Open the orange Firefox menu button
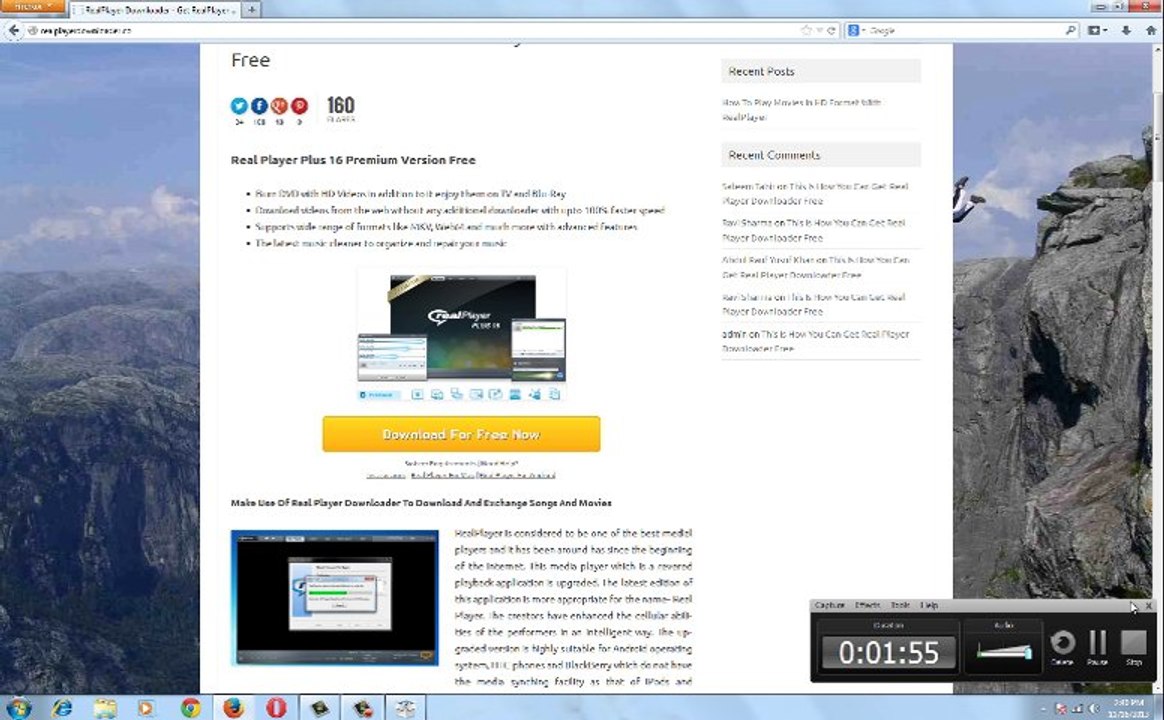This screenshot has width=1164, height=720. pos(33,7)
